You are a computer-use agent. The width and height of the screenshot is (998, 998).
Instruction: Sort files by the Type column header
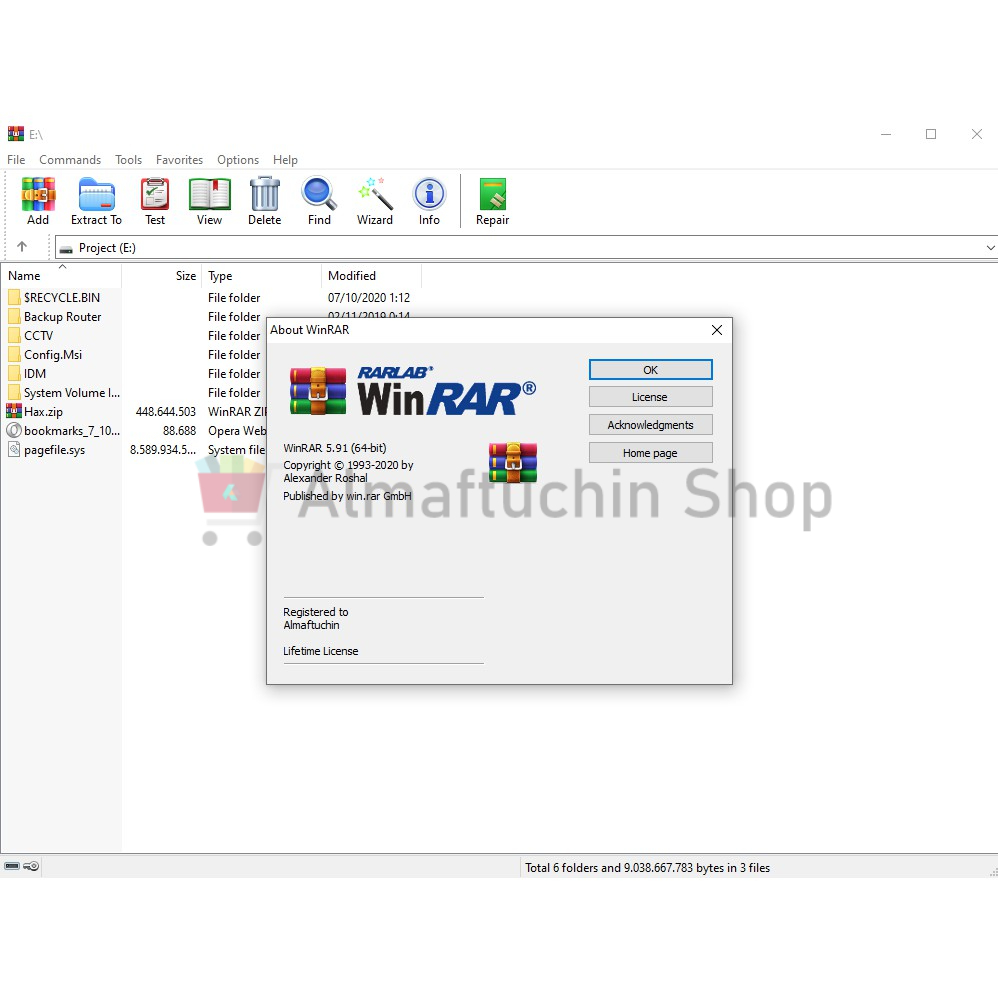[262, 276]
